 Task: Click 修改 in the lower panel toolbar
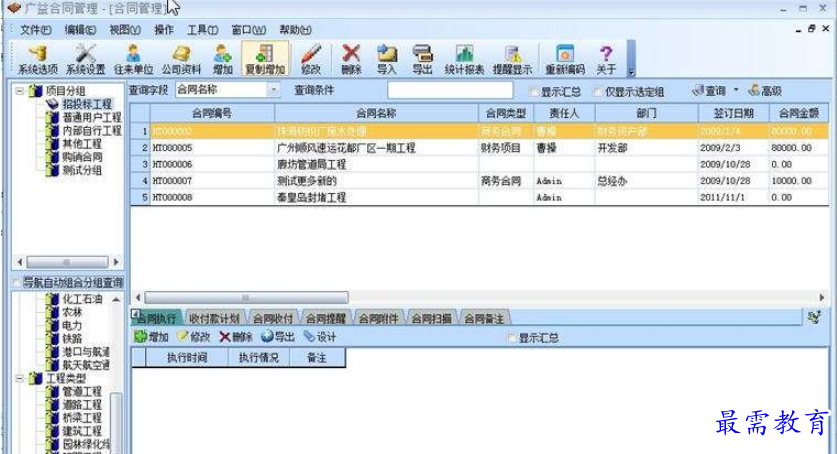[x=194, y=337]
